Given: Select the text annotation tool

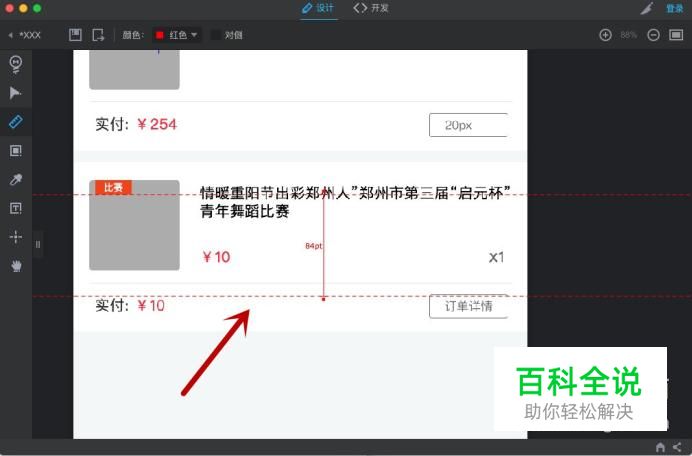Looking at the screenshot, I should [16, 208].
